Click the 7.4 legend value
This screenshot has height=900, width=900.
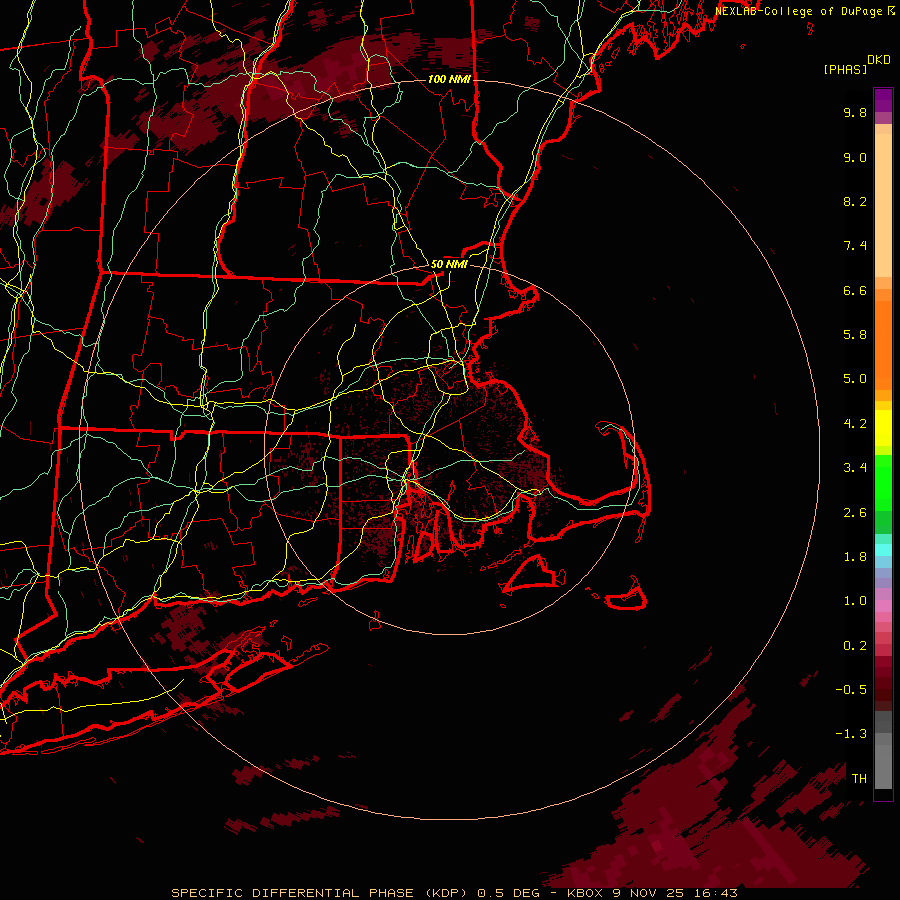[855, 246]
